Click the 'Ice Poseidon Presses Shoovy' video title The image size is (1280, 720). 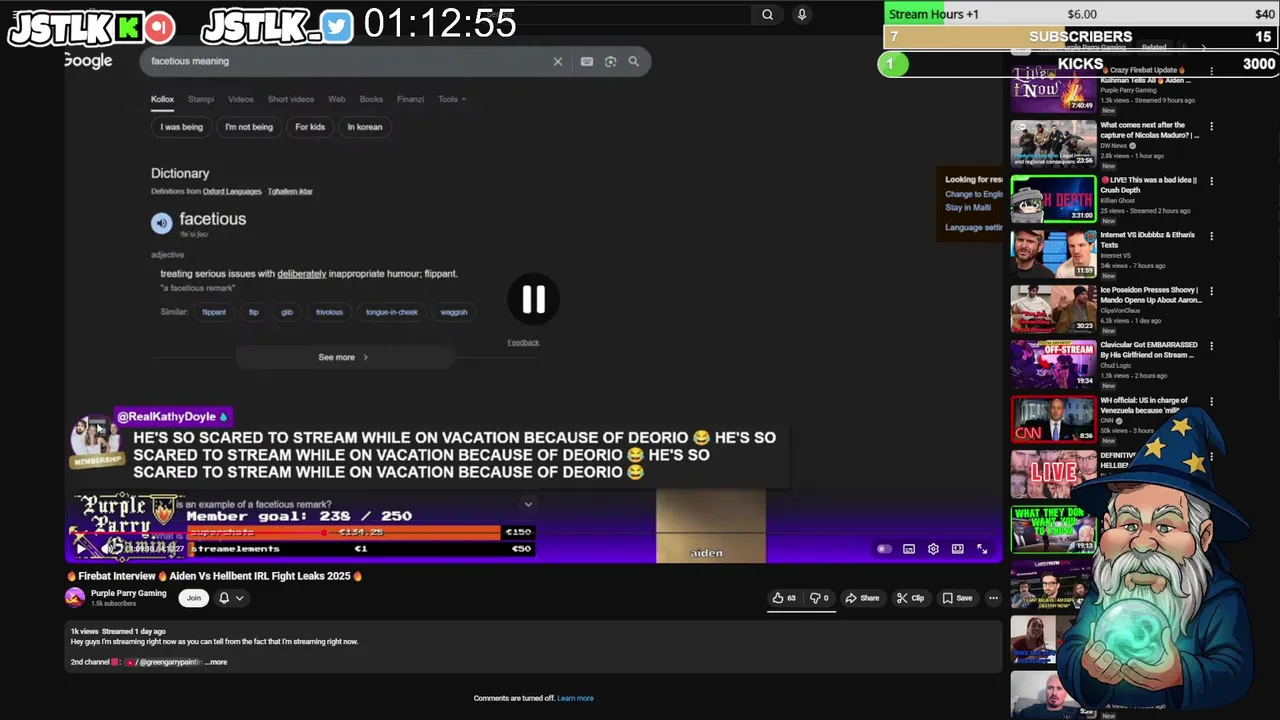(x=1149, y=295)
